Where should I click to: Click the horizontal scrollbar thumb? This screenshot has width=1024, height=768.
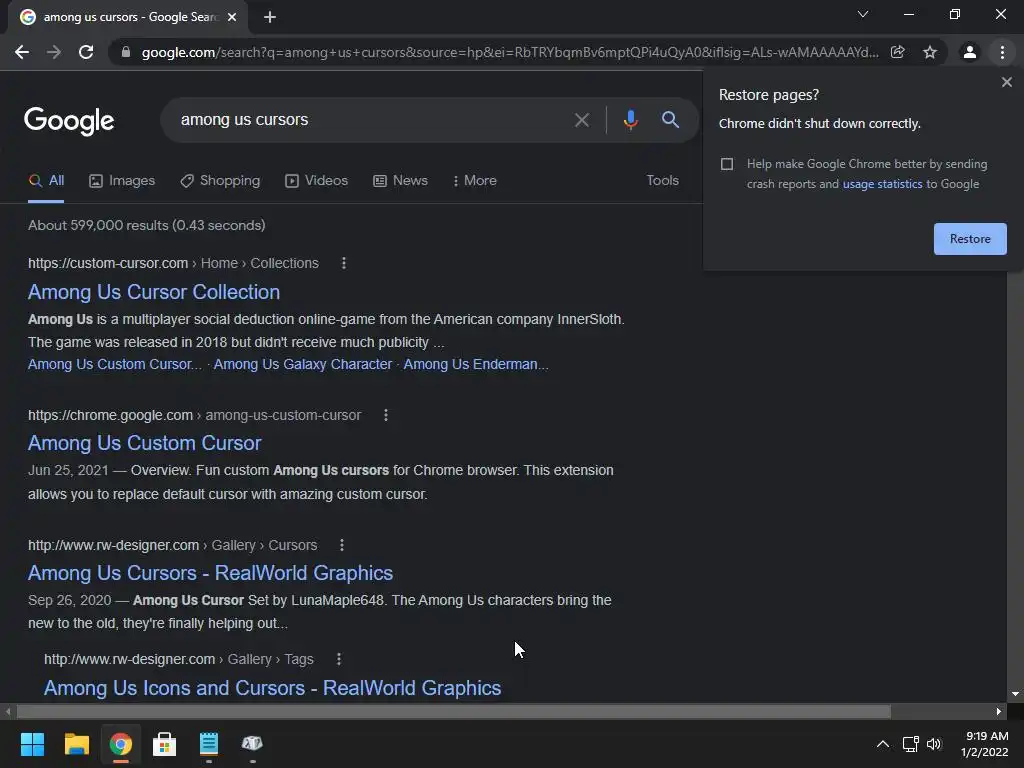point(454,712)
